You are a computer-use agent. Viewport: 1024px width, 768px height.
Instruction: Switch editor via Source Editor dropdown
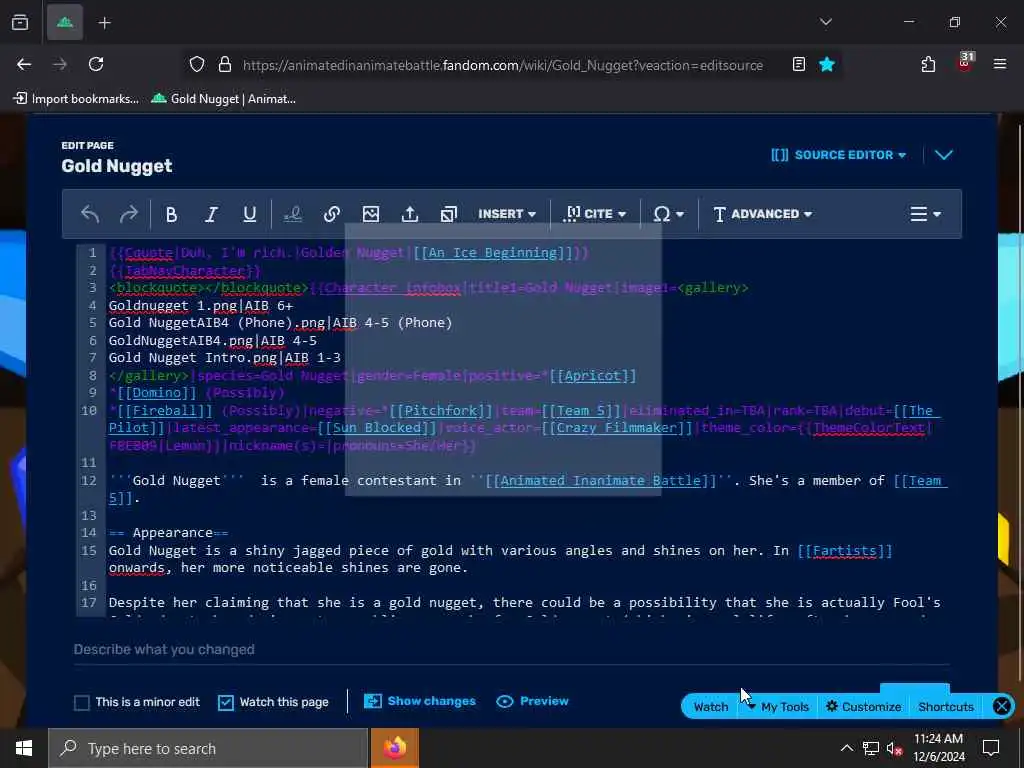coord(839,155)
